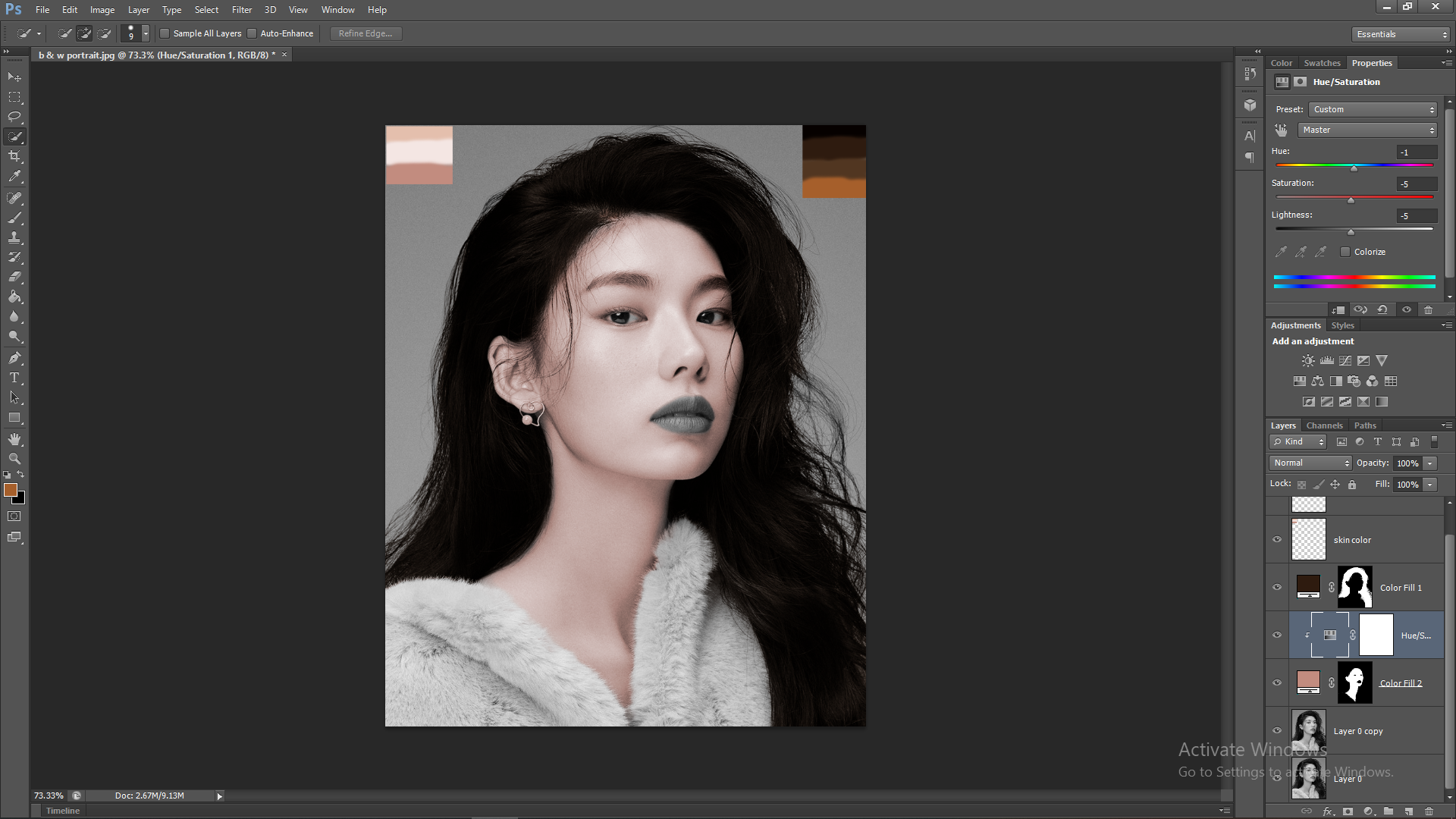Select the Lasso tool
The image size is (1456, 819).
point(14,117)
